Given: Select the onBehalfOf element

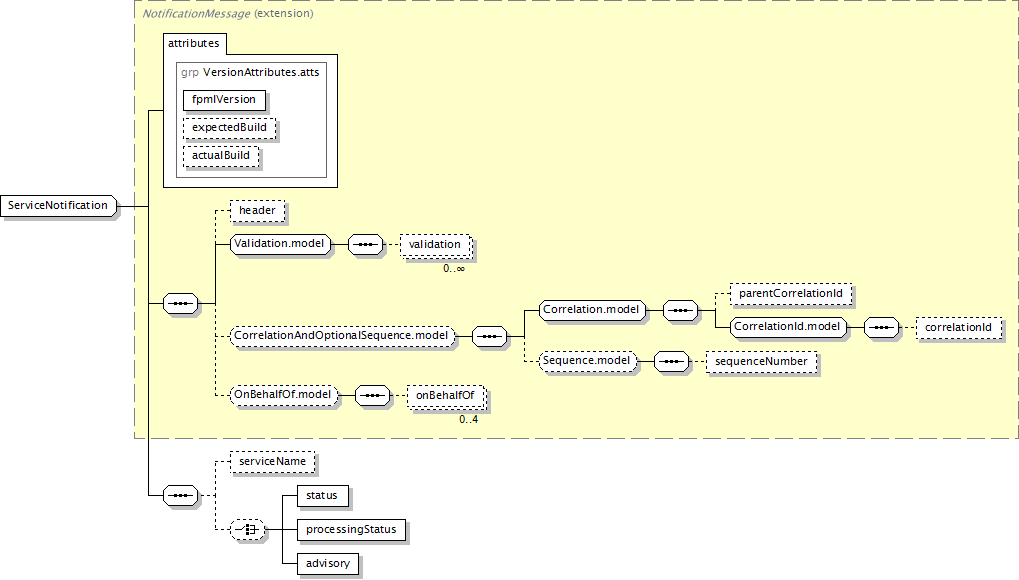Looking at the screenshot, I should 446,395.
